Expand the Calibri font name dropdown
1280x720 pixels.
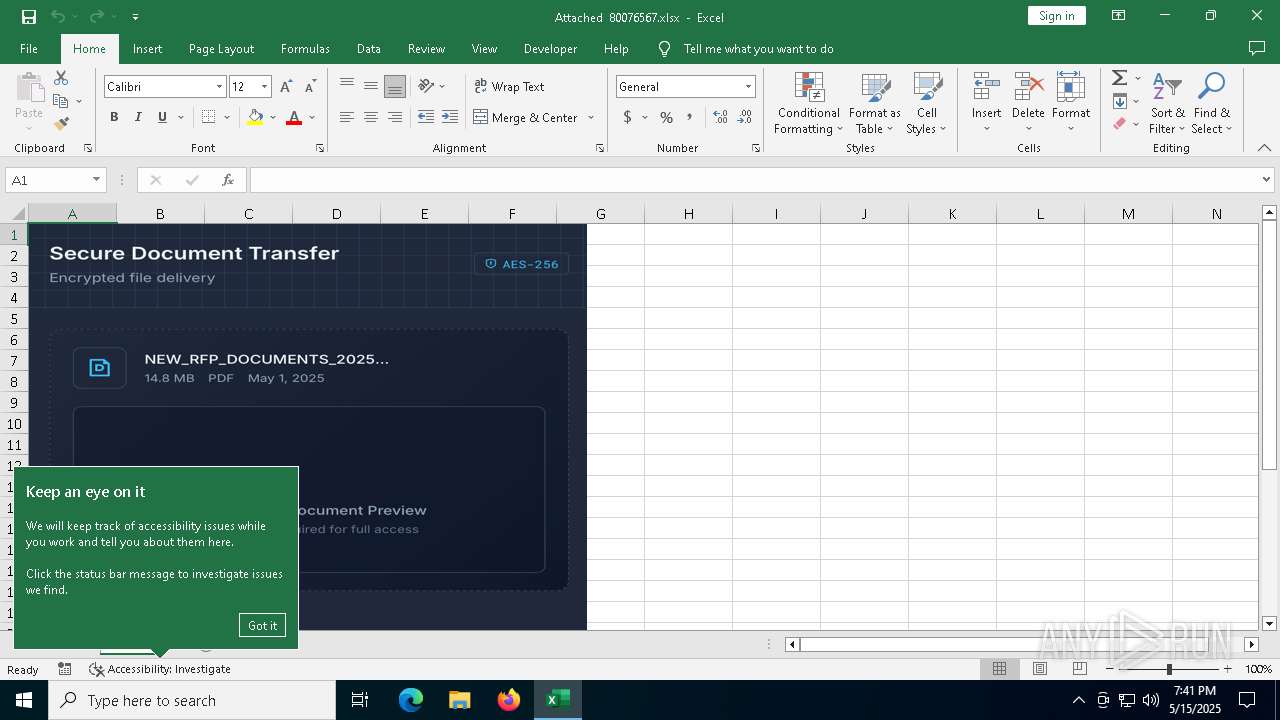click(x=219, y=87)
